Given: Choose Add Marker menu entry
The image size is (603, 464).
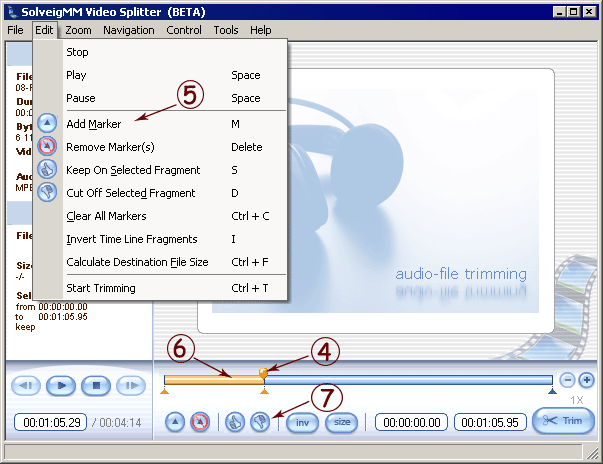Looking at the screenshot, I should click(x=160, y=124).
